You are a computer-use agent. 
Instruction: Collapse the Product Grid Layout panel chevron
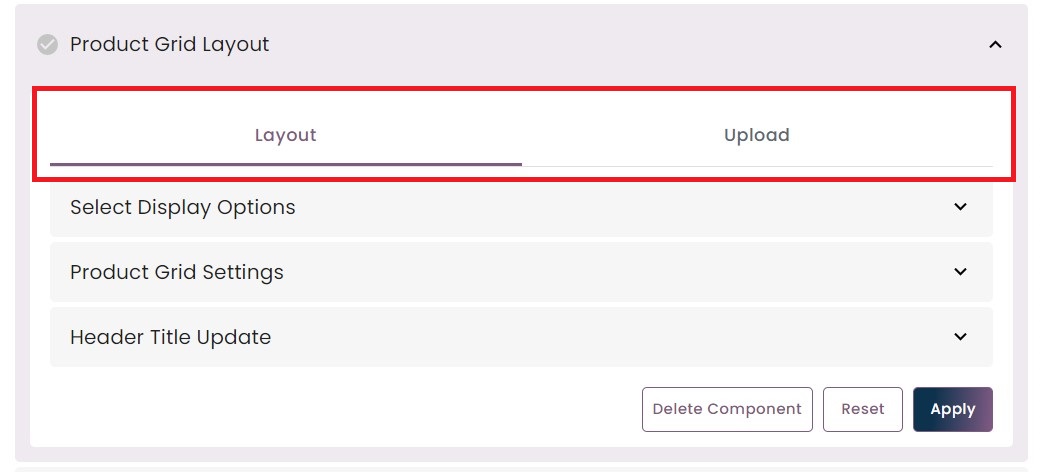995,45
